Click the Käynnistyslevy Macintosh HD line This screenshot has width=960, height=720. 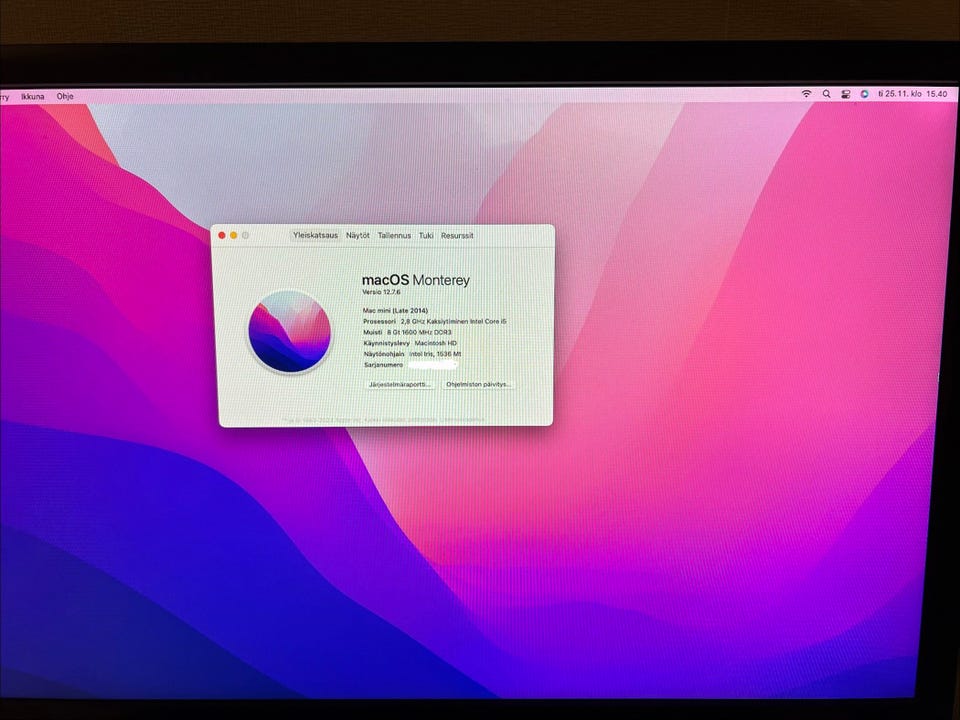[410, 343]
